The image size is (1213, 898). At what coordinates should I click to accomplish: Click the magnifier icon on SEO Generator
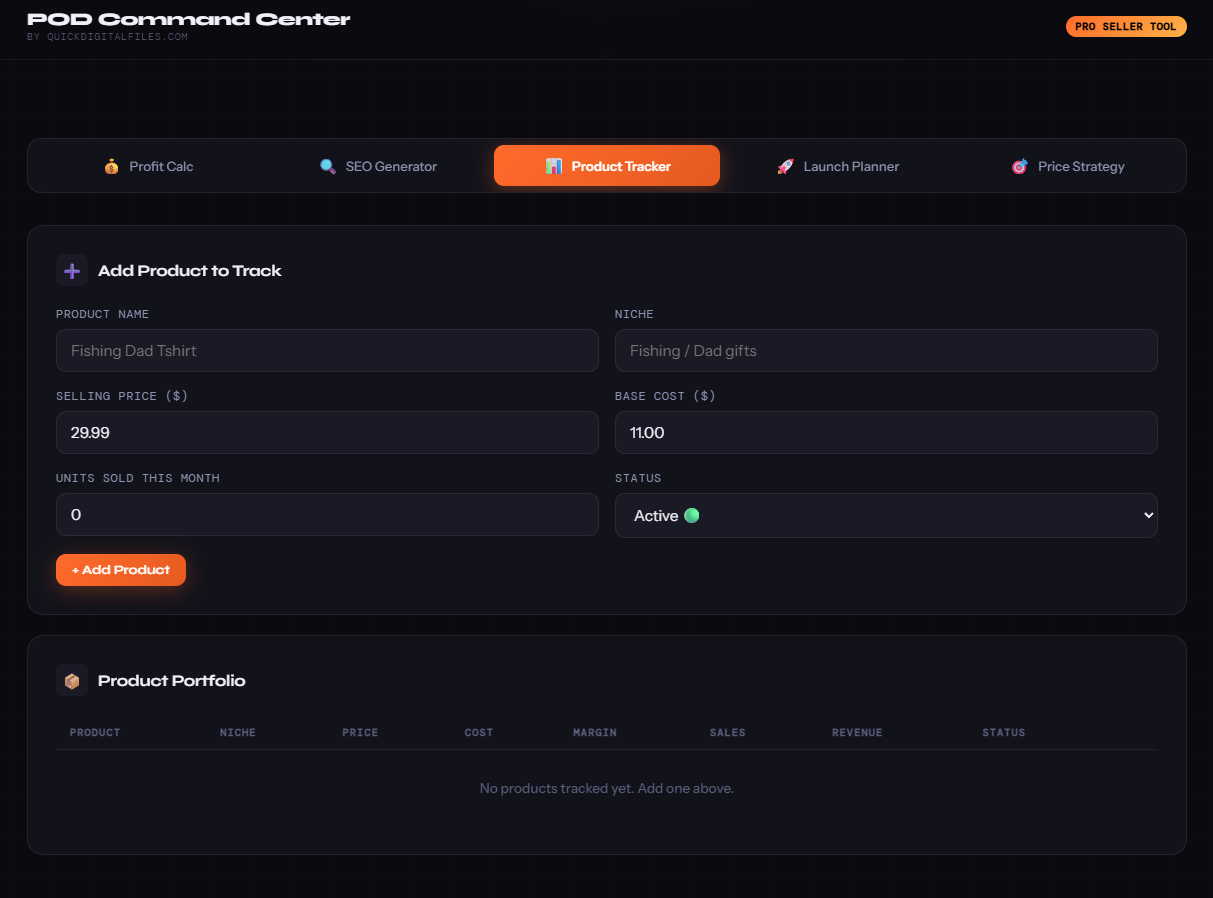click(x=328, y=166)
